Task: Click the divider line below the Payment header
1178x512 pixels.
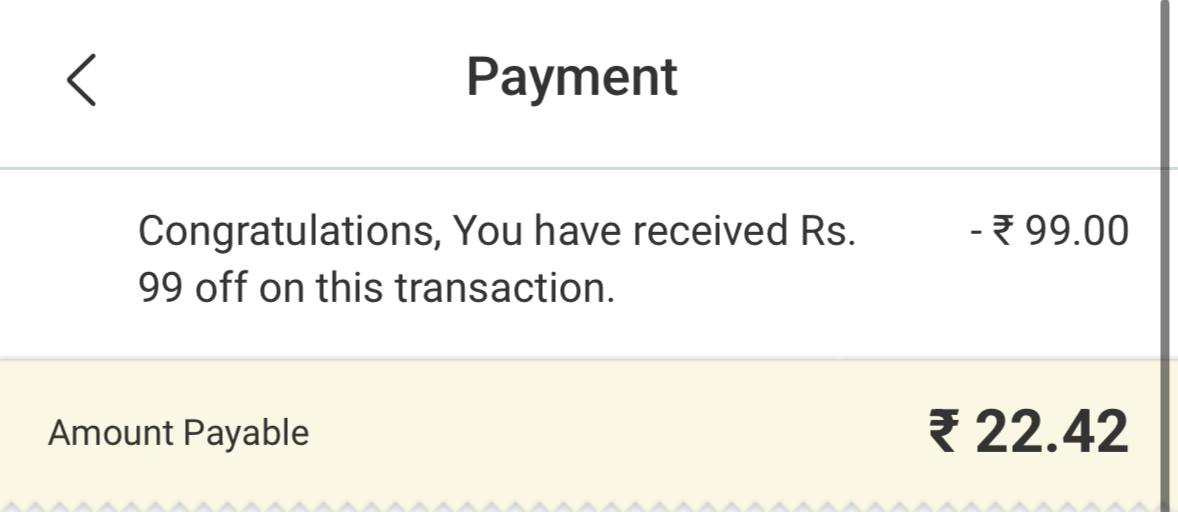Action: coord(580,169)
